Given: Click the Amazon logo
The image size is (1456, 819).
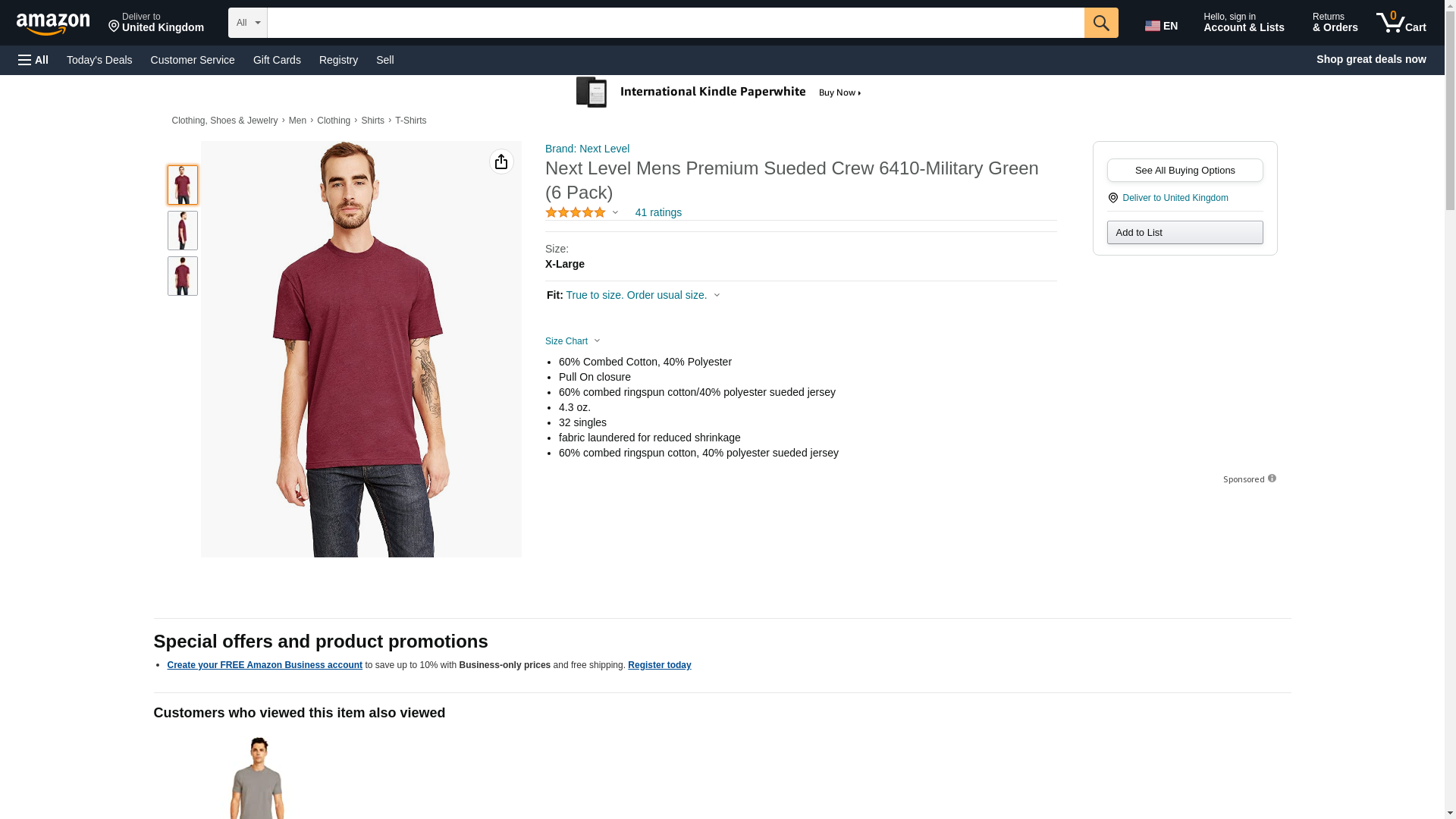Looking at the screenshot, I should (53, 24).
